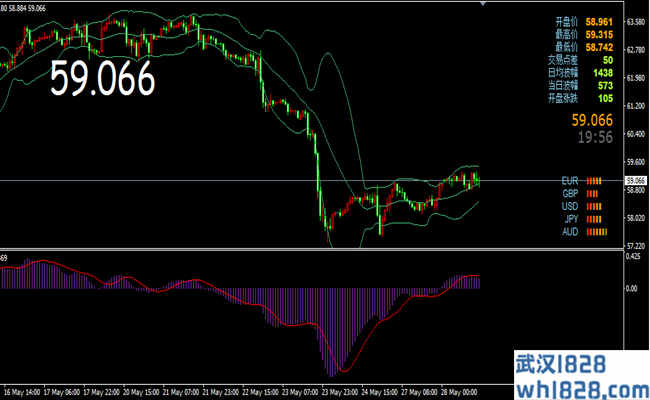
Task: Click the 日均波幅 value 1438
Action: click(x=602, y=73)
